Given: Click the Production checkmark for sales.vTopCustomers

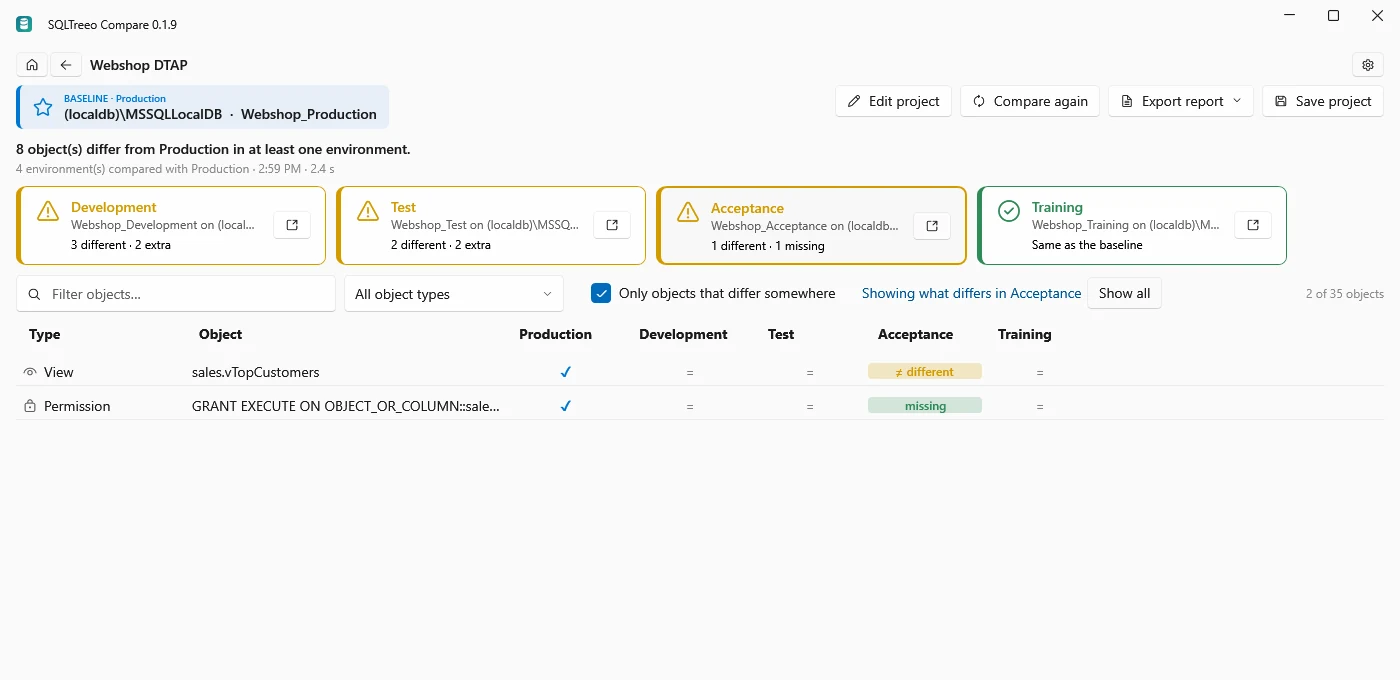Looking at the screenshot, I should click(x=565, y=372).
